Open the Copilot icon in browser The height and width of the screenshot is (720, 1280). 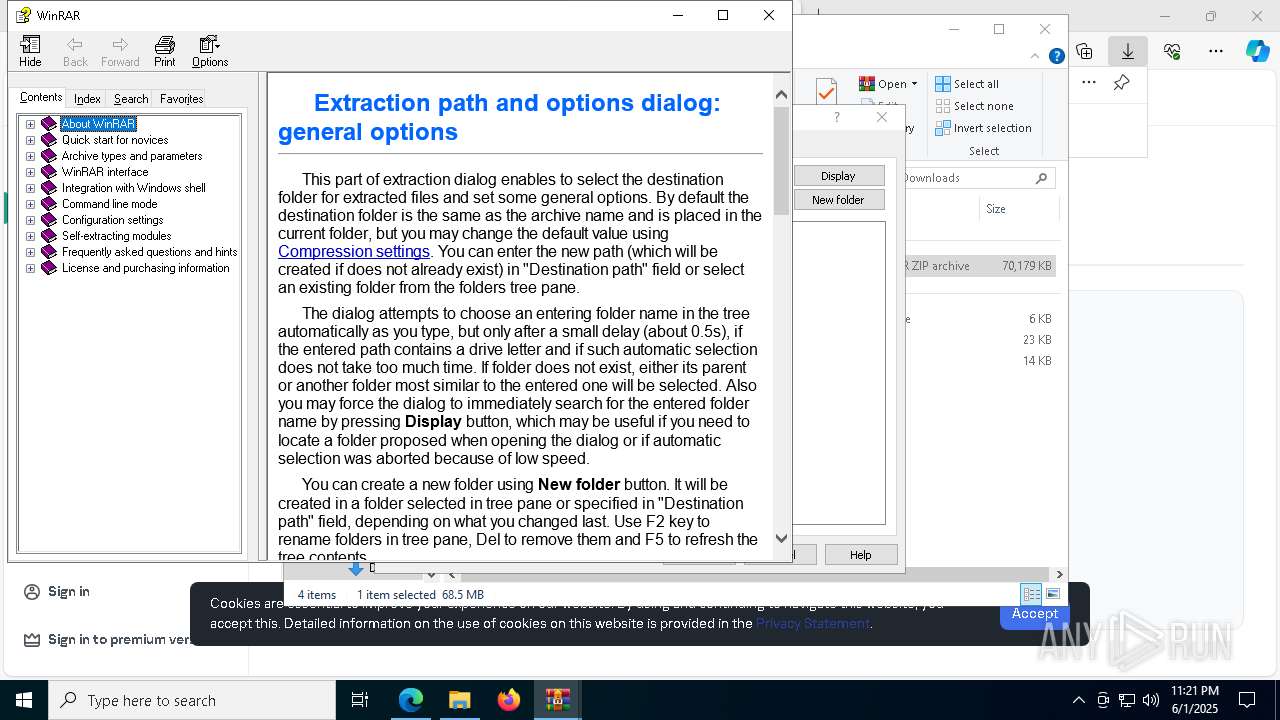[1258, 51]
